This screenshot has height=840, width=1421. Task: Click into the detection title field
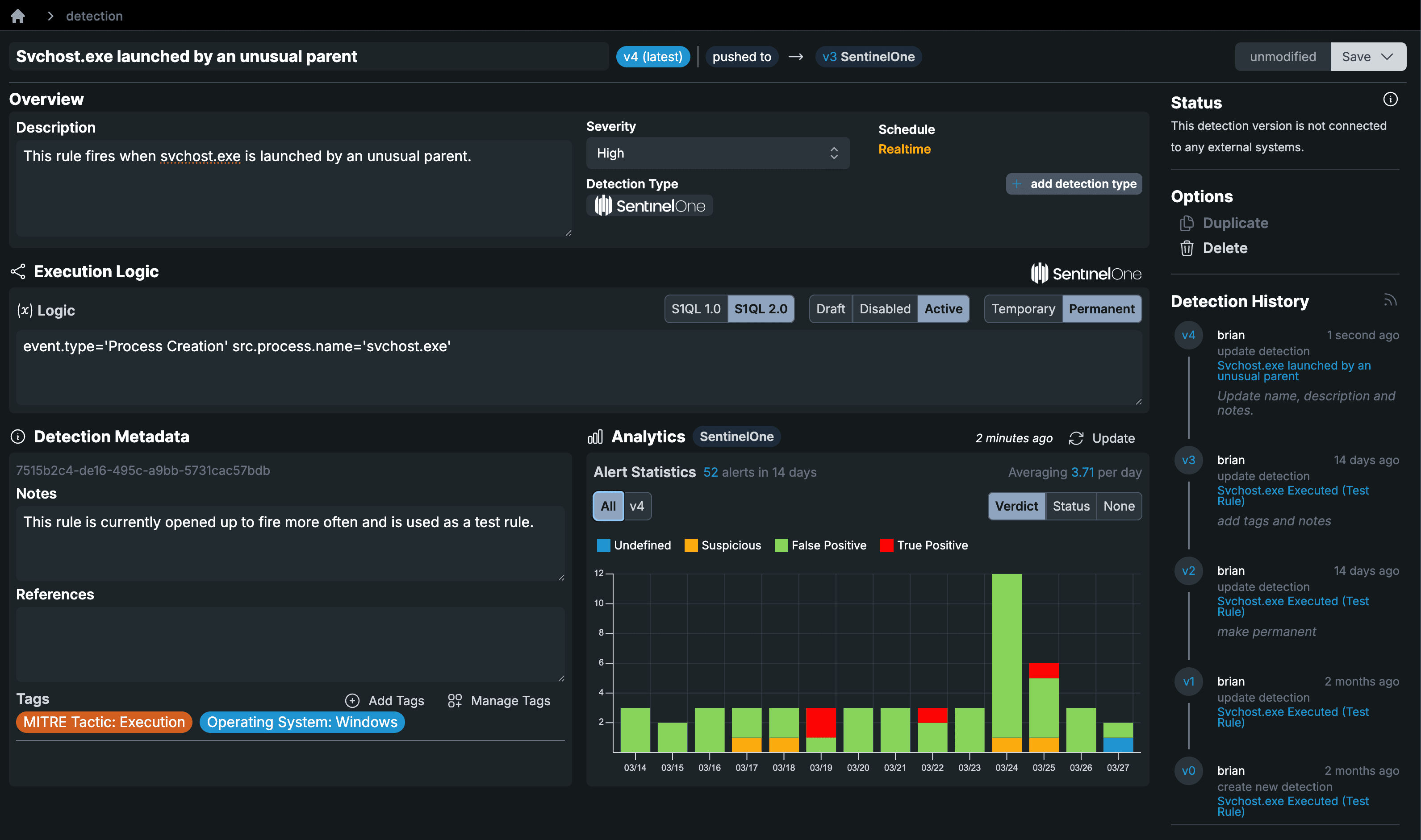pos(309,57)
